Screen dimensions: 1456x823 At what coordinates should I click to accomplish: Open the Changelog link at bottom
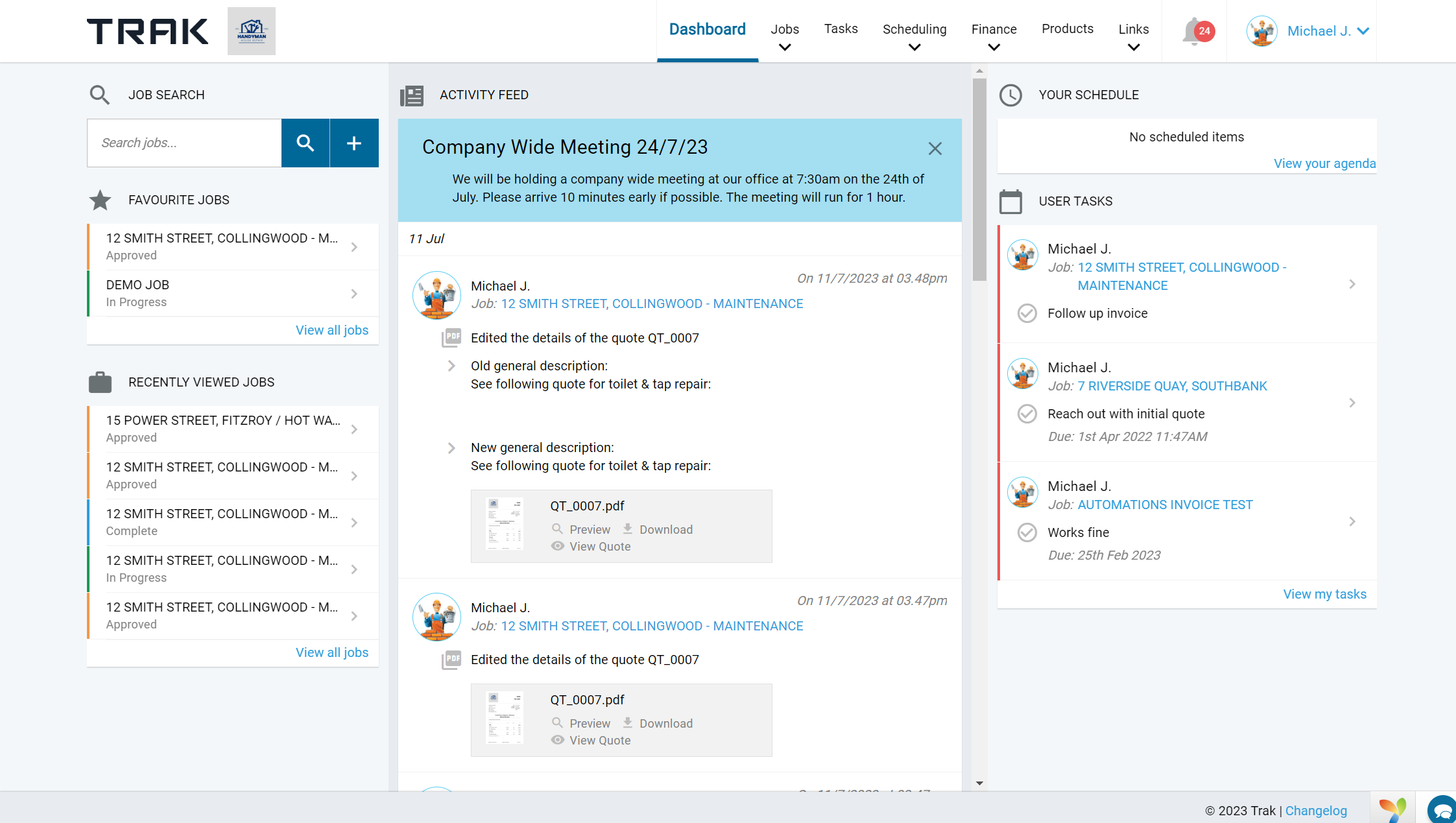1316,810
